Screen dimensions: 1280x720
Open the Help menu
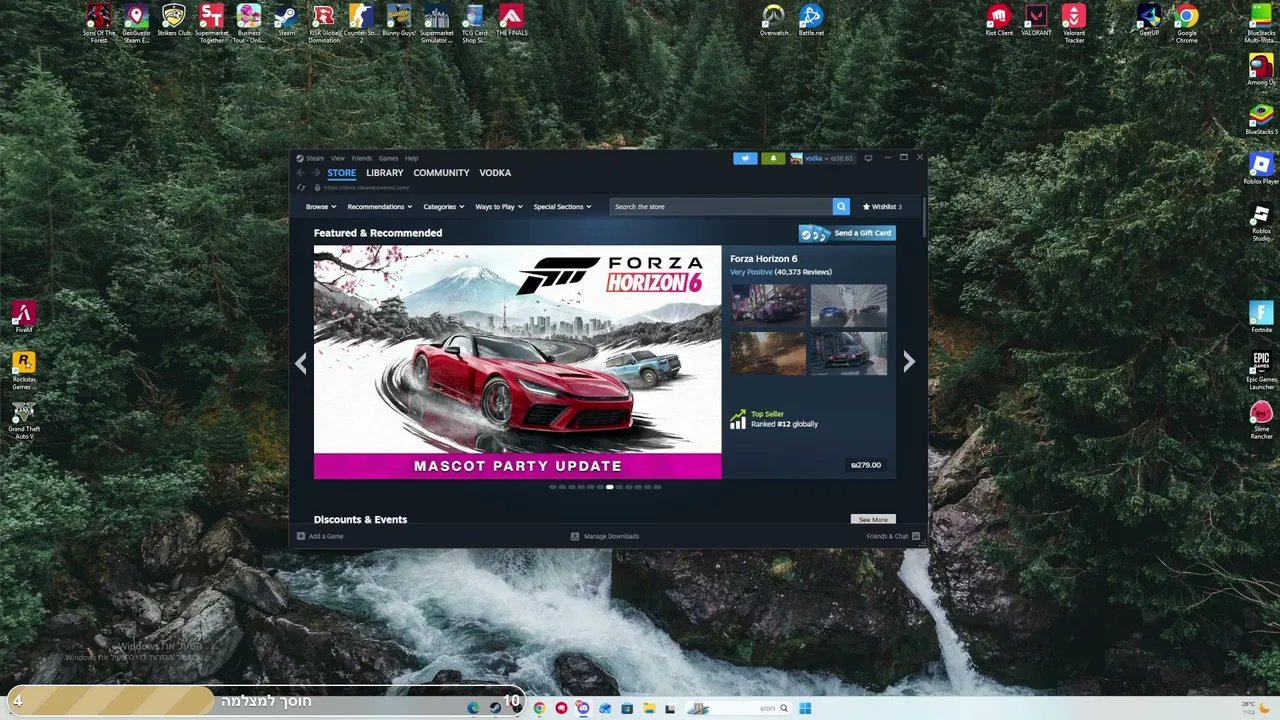click(411, 158)
